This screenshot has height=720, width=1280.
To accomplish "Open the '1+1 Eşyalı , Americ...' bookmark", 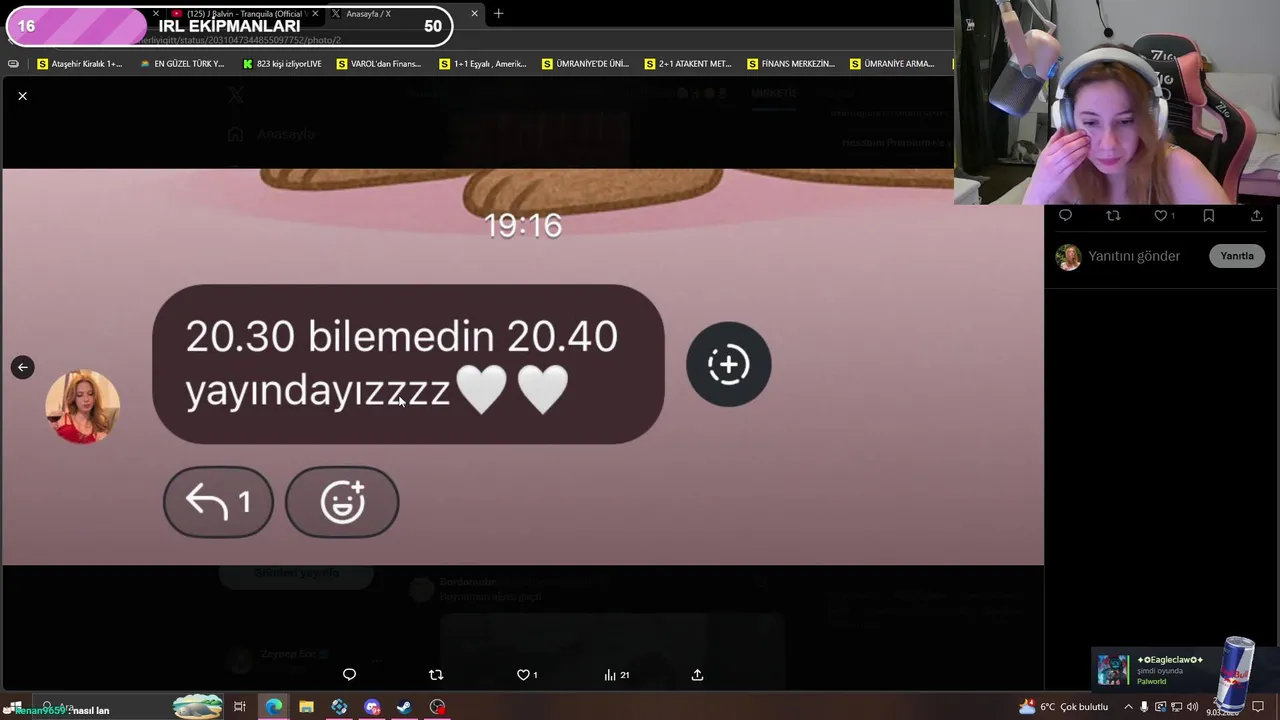I will click(483, 64).
